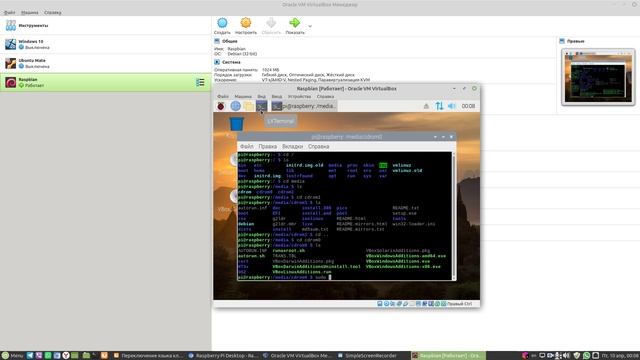Click the Создать (New) VM toolbar icon
Viewport: 640px width, 360px height.
click(x=222, y=26)
